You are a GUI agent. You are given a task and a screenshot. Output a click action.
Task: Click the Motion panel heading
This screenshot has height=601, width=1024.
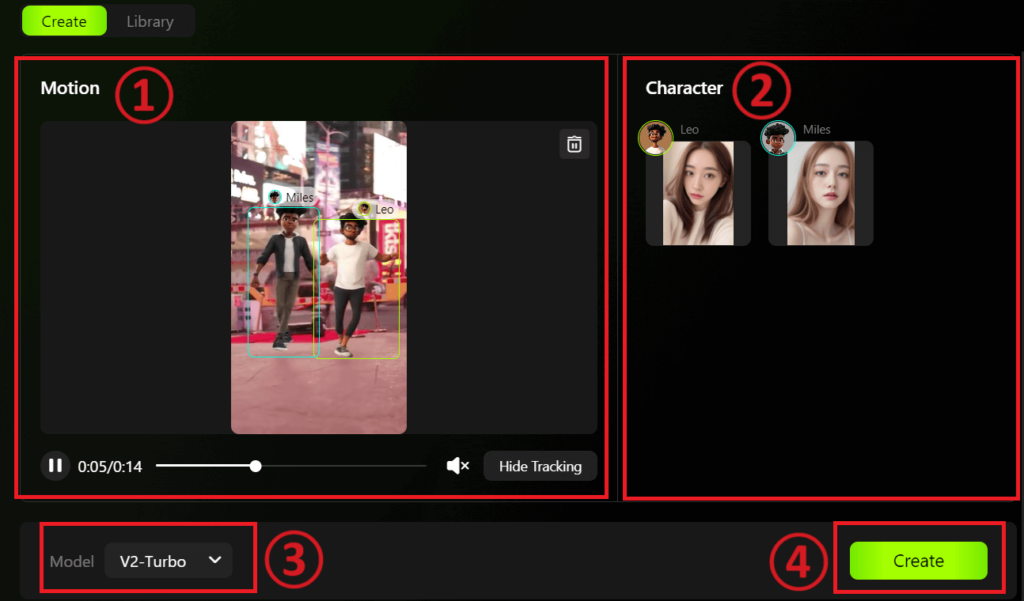click(70, 88)
